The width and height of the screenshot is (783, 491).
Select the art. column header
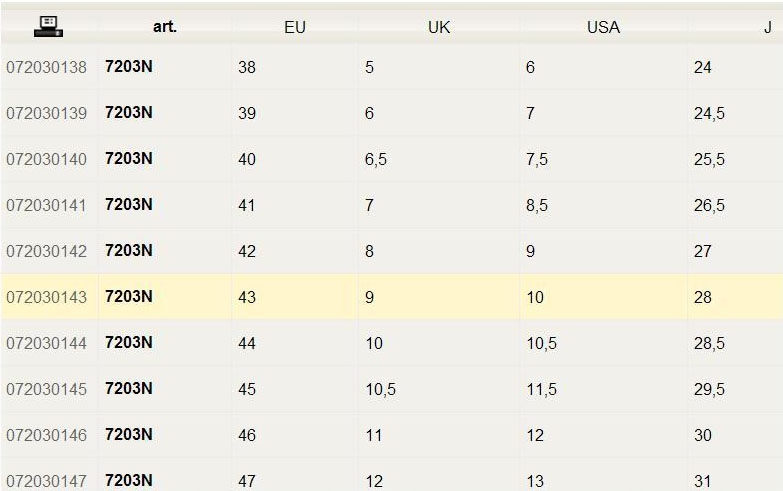pyautogui.click(x=165, y=26)
